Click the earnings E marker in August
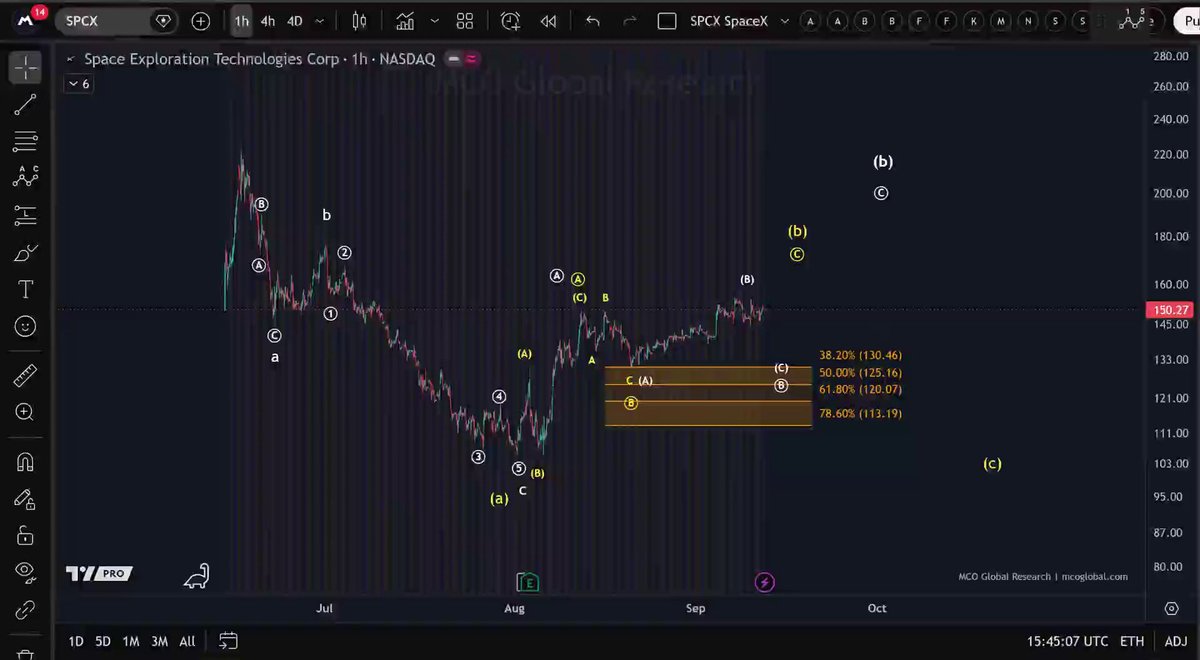 [x=528, y=582]
